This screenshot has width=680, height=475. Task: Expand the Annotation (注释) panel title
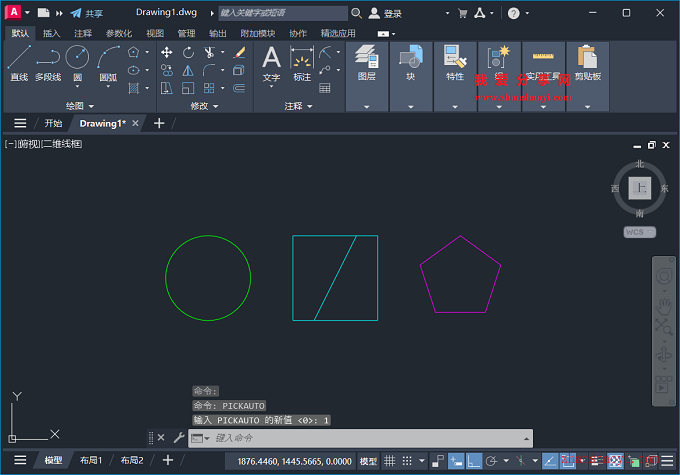pyautogui.click(x=298, y=106)
